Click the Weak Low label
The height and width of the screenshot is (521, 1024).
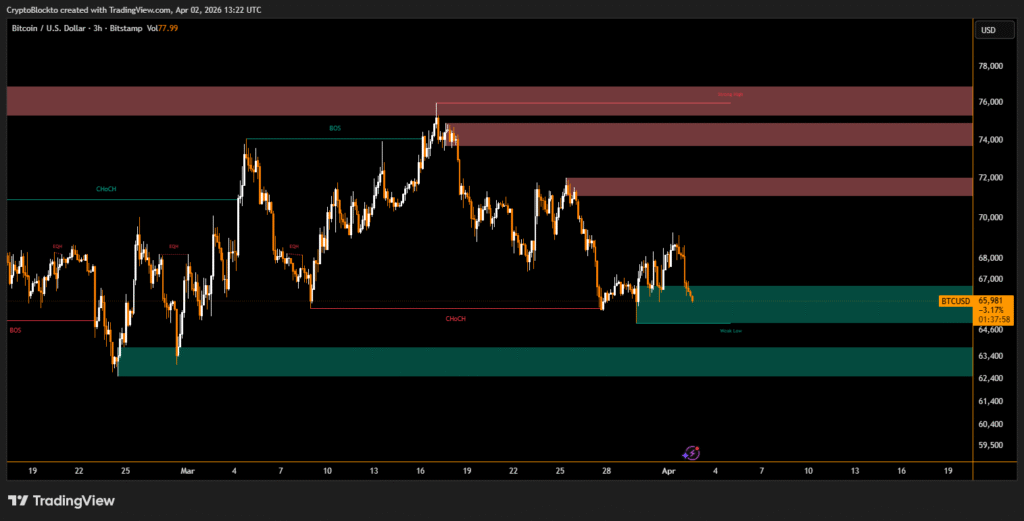click(x=730, y=330)
